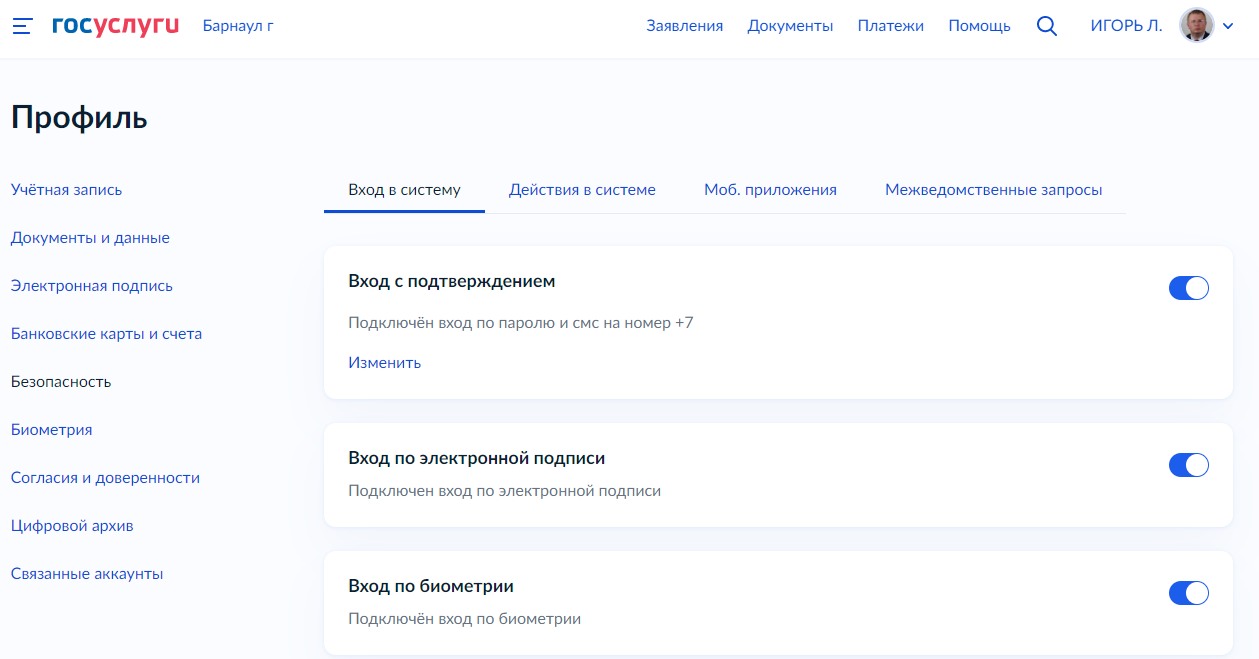Turn off Вход по биометрии switch
This screenshot has width=1259, height=659.
click(1189, 593)
